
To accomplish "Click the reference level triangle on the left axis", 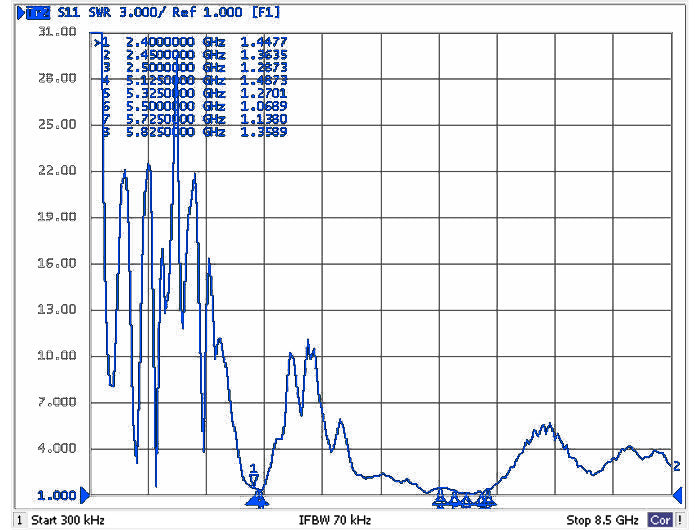I will [x=85, y=494].
